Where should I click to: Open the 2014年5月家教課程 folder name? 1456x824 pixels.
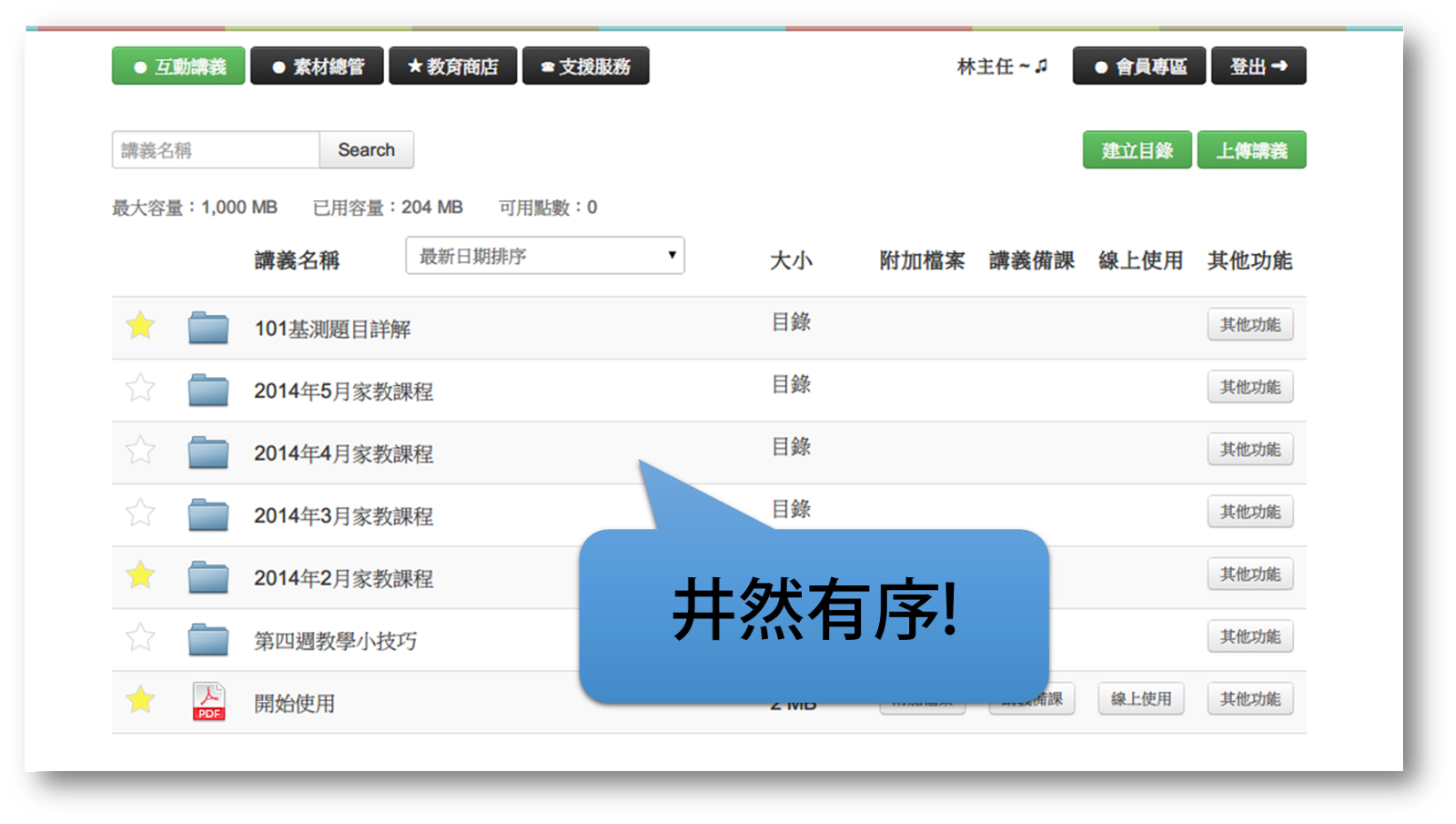coord(343,392)
